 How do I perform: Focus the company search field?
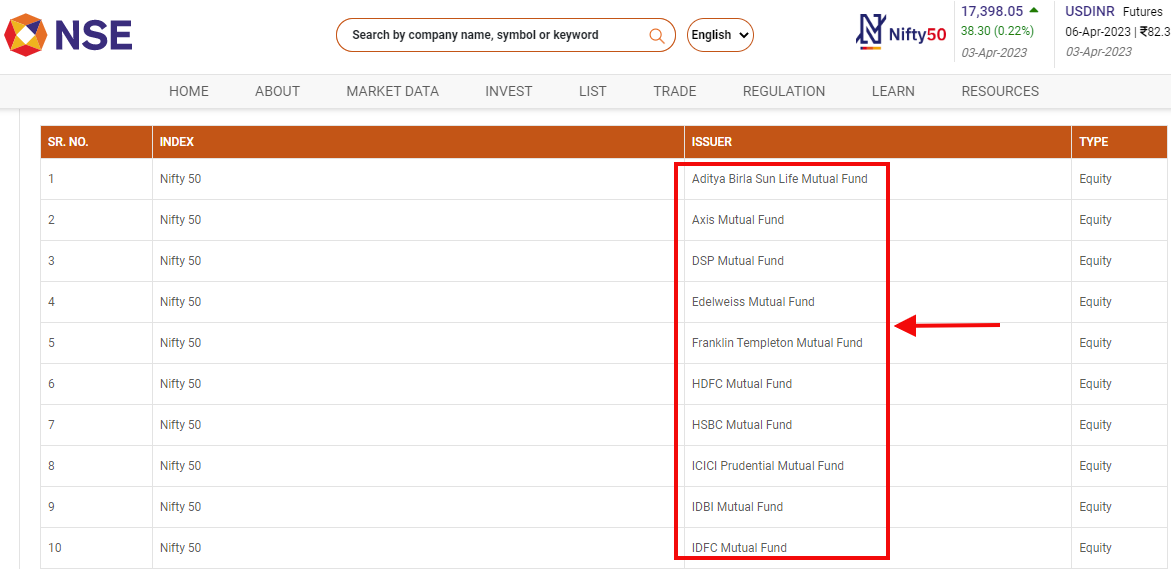[506, 35]
